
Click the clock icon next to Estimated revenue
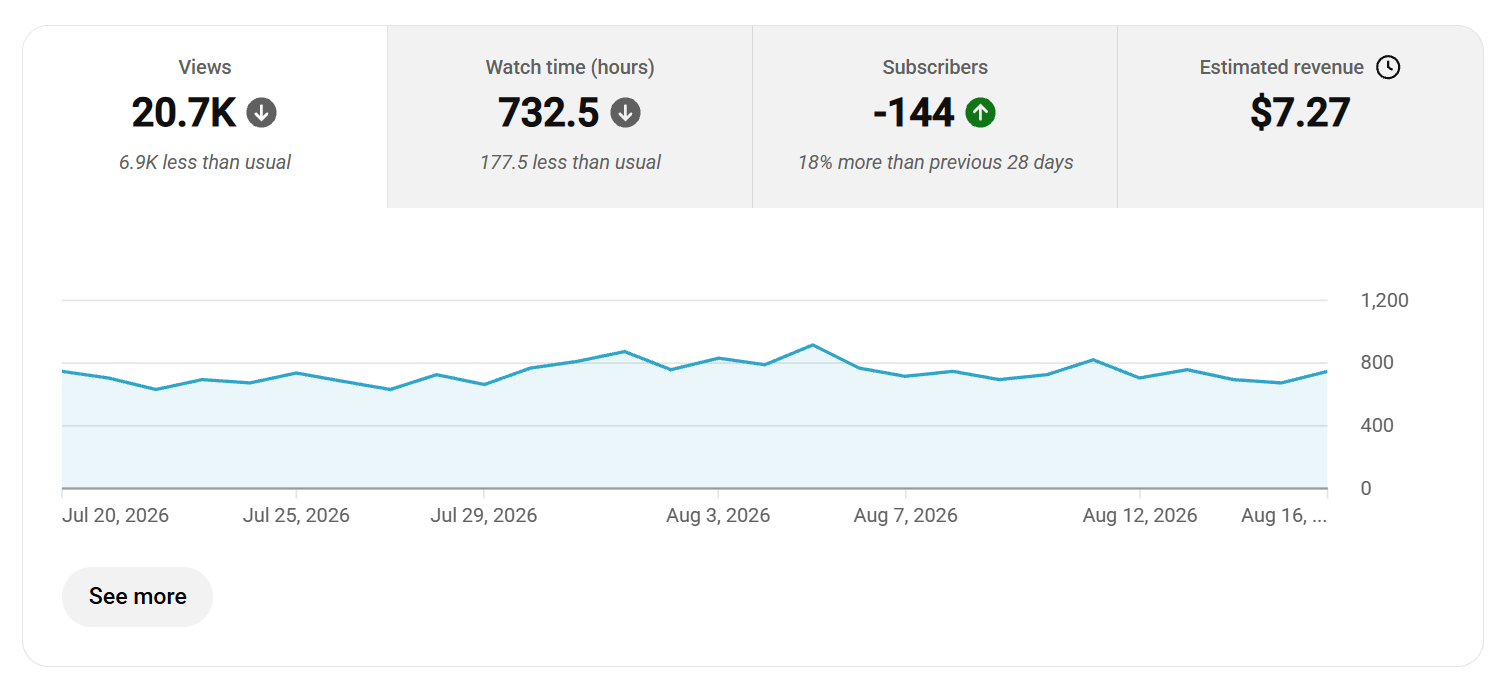pyautogui.click(x=1388, y=67)
